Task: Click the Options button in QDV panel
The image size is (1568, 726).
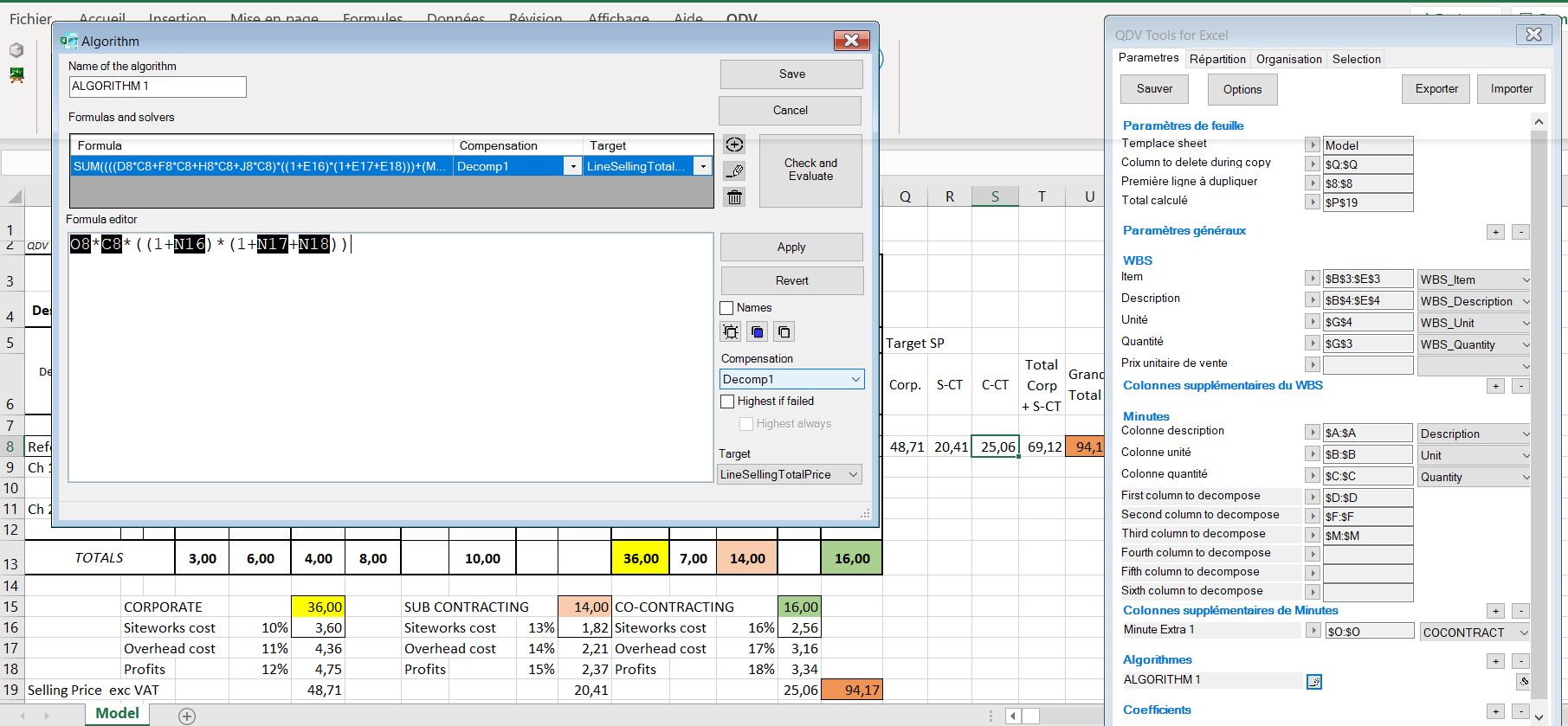Action: coord(1242,89)
